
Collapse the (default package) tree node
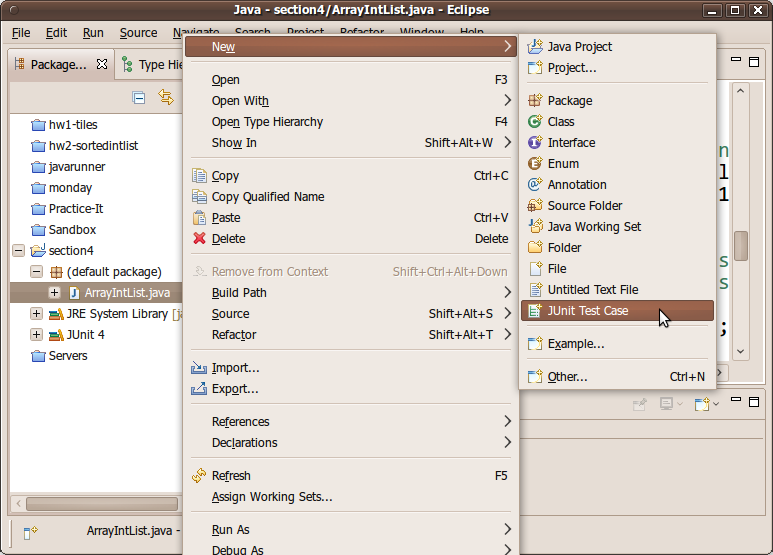coord(37,272)
